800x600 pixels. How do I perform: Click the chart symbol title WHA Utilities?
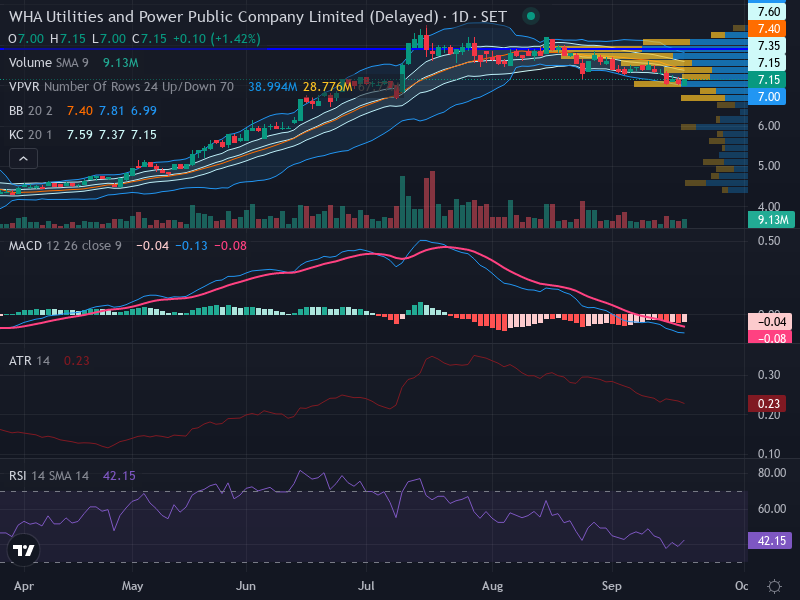[x=223, y=17]
